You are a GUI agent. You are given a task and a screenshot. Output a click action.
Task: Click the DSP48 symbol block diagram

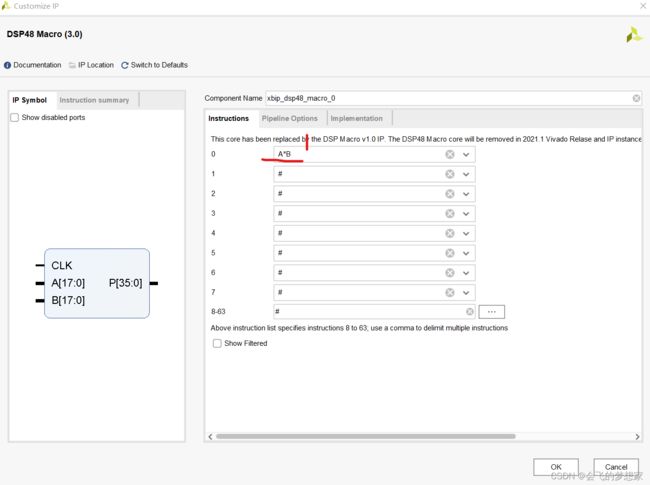click(x=97, y=284)
